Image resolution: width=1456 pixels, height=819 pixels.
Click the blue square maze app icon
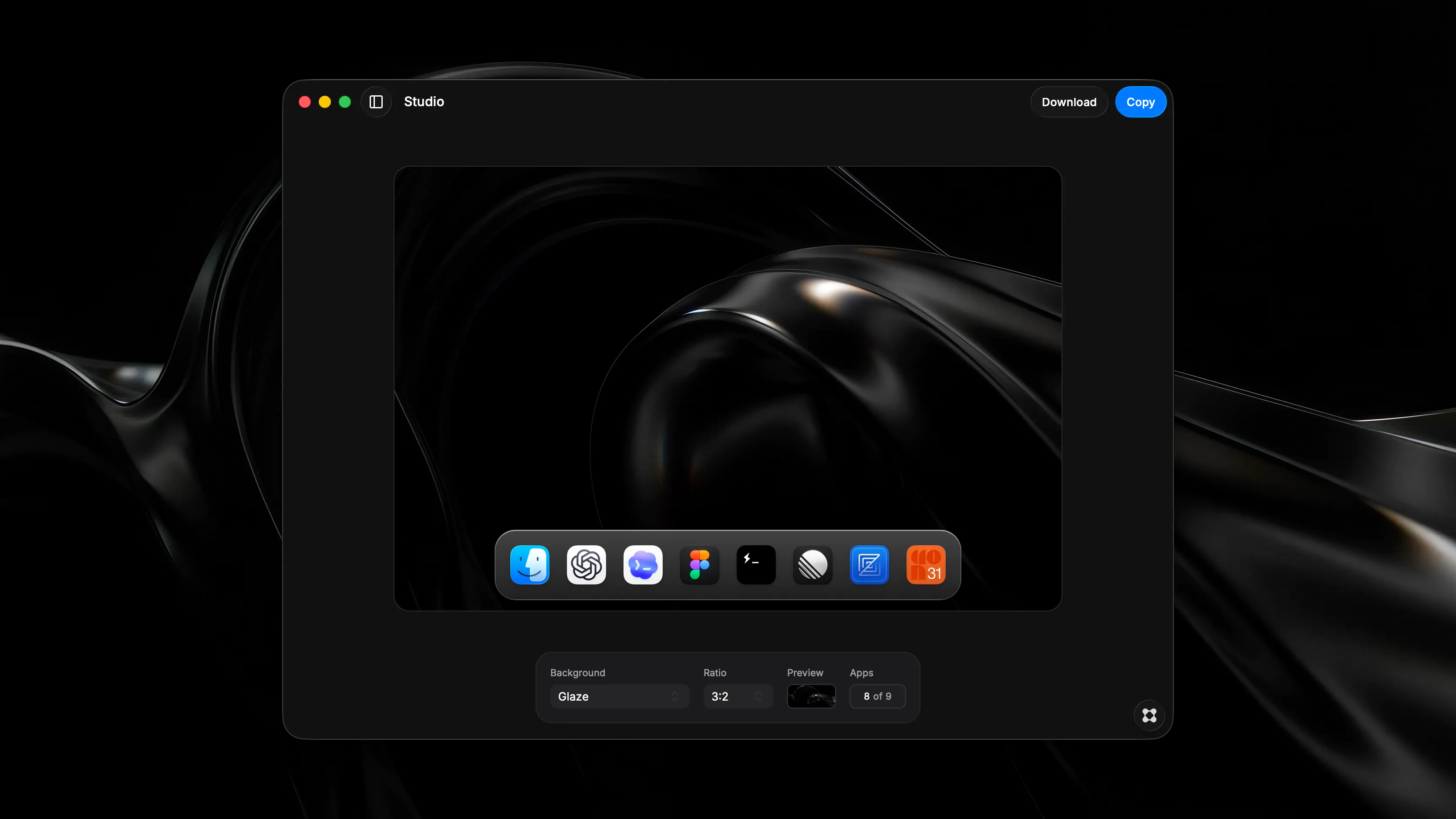(870, 564)
